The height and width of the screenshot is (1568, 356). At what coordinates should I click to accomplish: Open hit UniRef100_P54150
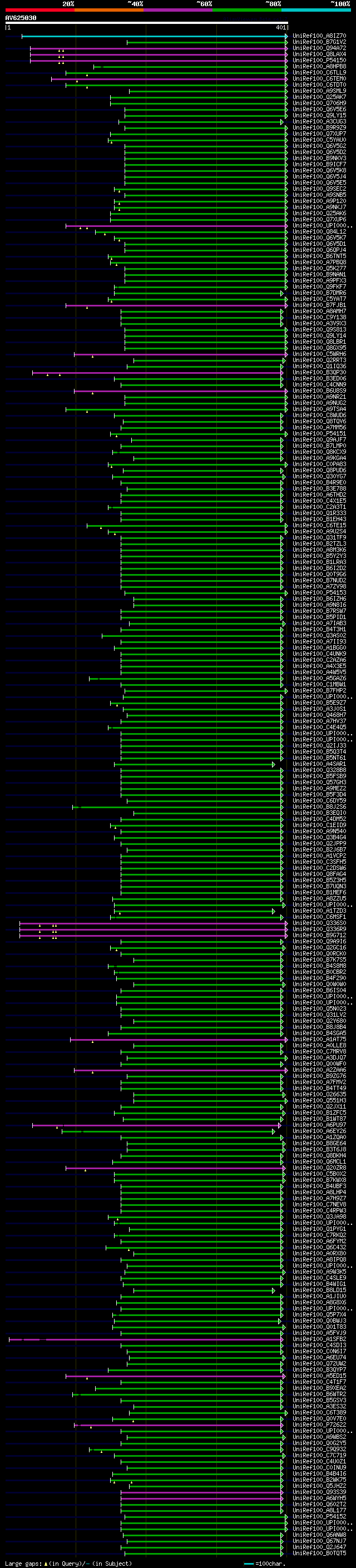point(319,60)
